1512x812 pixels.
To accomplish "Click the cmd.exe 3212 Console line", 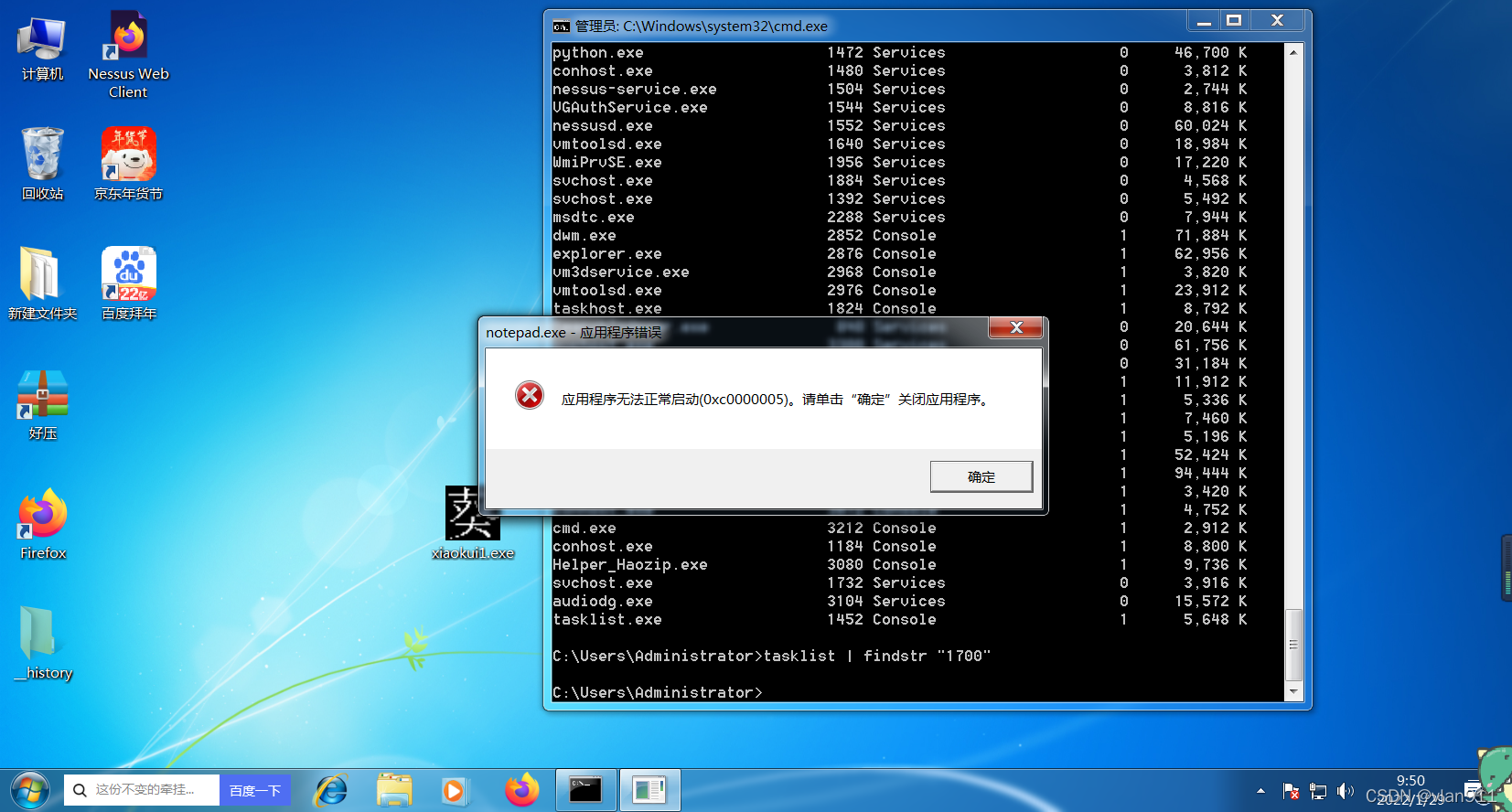I will [900, 529].
